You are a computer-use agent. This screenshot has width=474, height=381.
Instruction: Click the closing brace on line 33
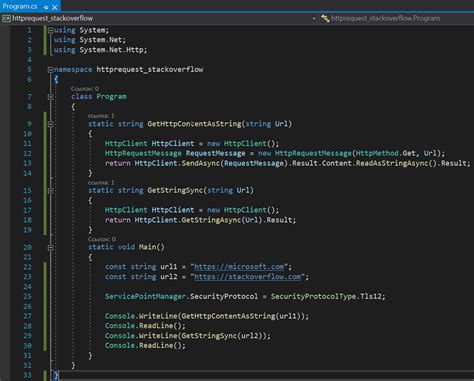point(56,375)
